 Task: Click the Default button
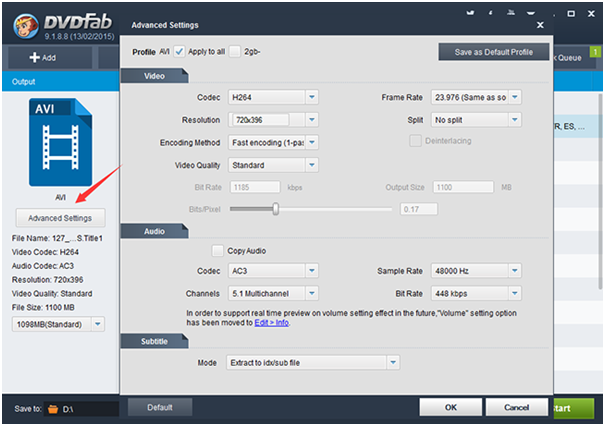(x=160, y=407)
